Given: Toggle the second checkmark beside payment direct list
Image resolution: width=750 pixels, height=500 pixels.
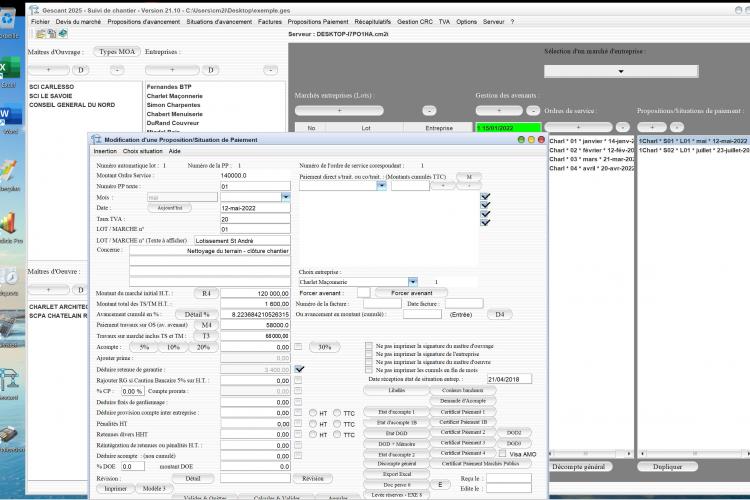Looking at the screenshot, I should (x=485, y=205).
